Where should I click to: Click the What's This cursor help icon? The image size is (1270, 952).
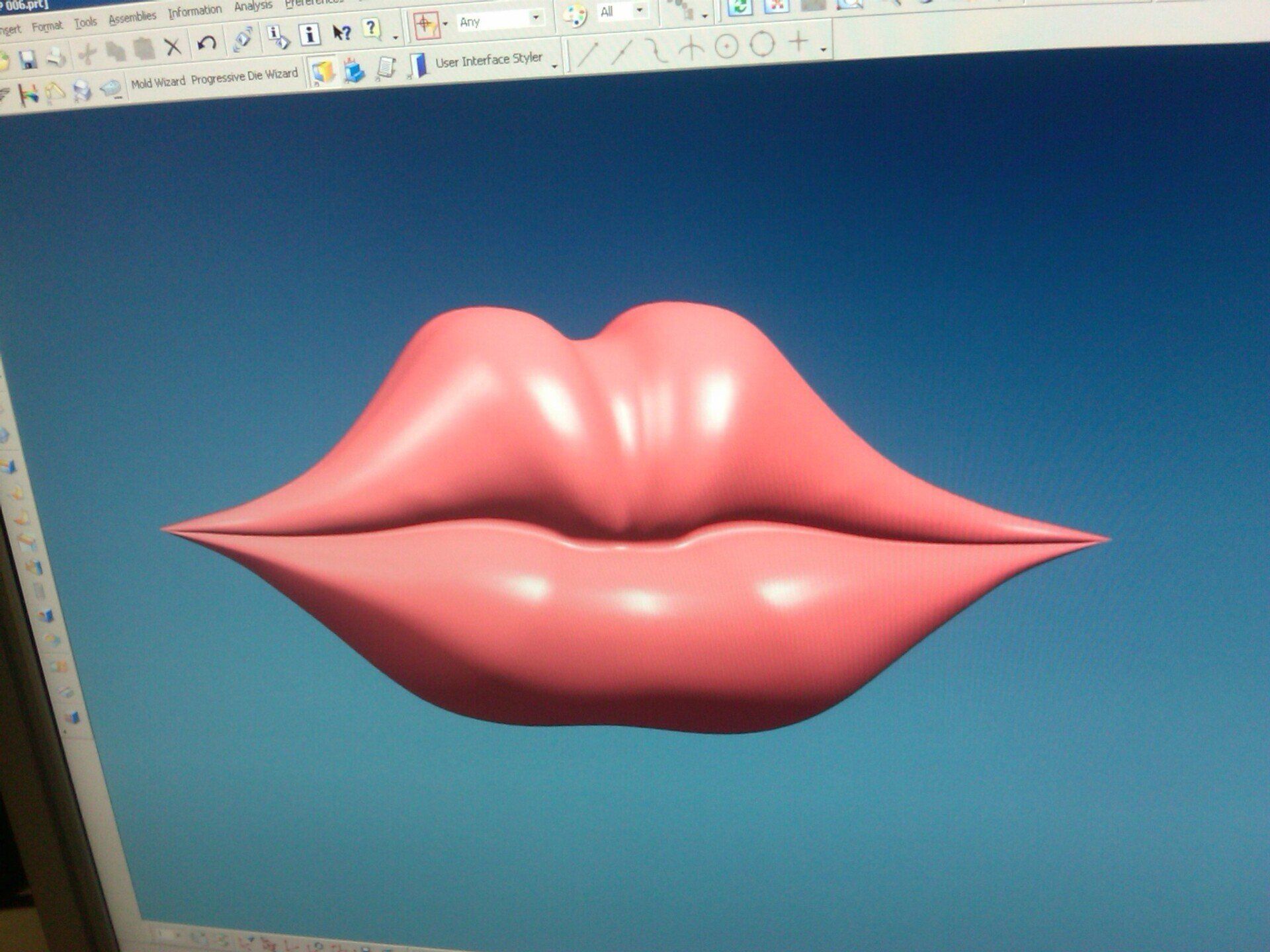pyautogui.click(x=341, y=32)
